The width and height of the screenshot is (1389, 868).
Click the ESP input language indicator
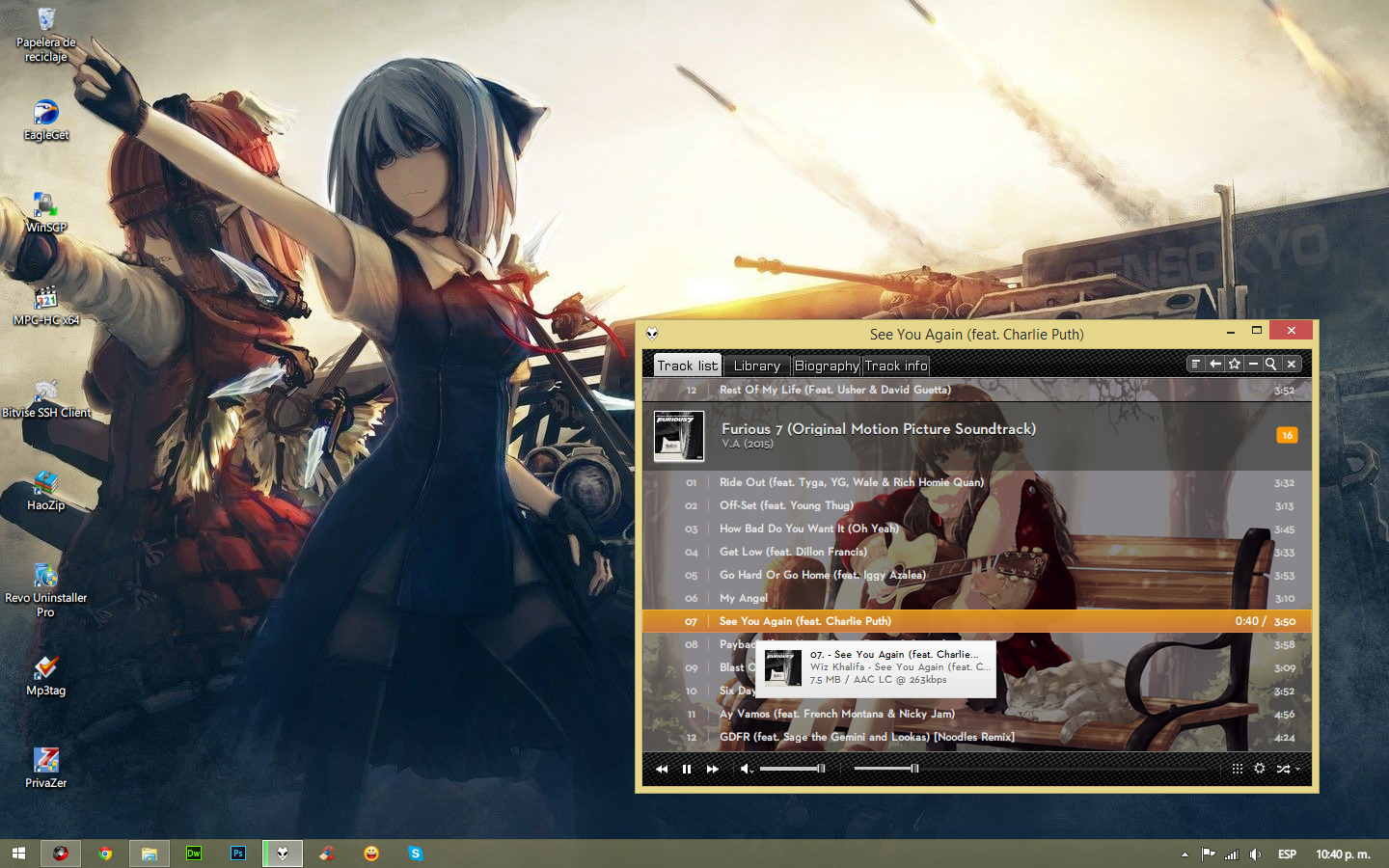[x=1287, y=854]
